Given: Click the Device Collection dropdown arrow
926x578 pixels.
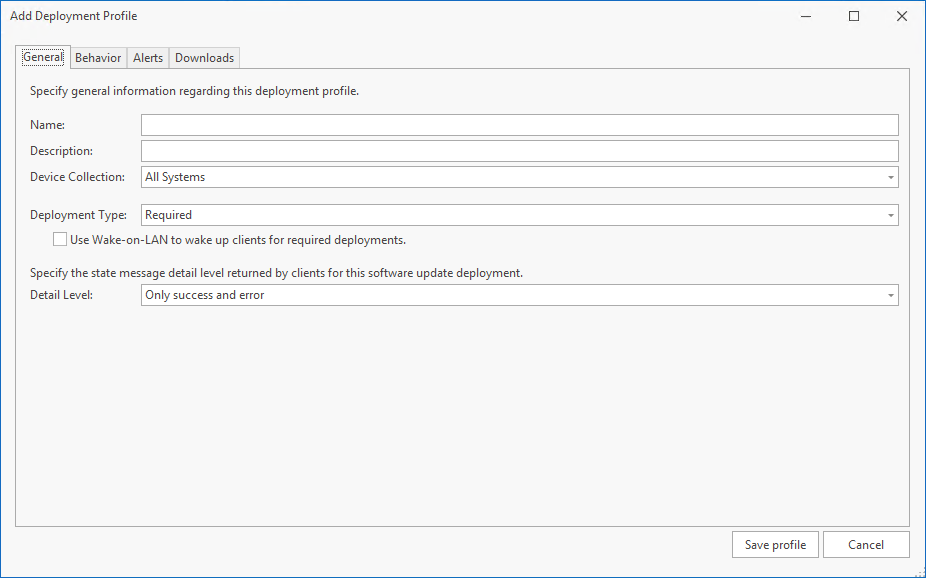Looking at the screenshot, I should pos(890,178).
